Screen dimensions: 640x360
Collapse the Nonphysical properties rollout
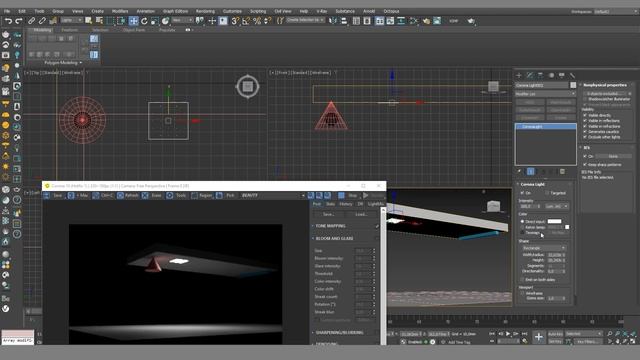[x=604, y=85]
